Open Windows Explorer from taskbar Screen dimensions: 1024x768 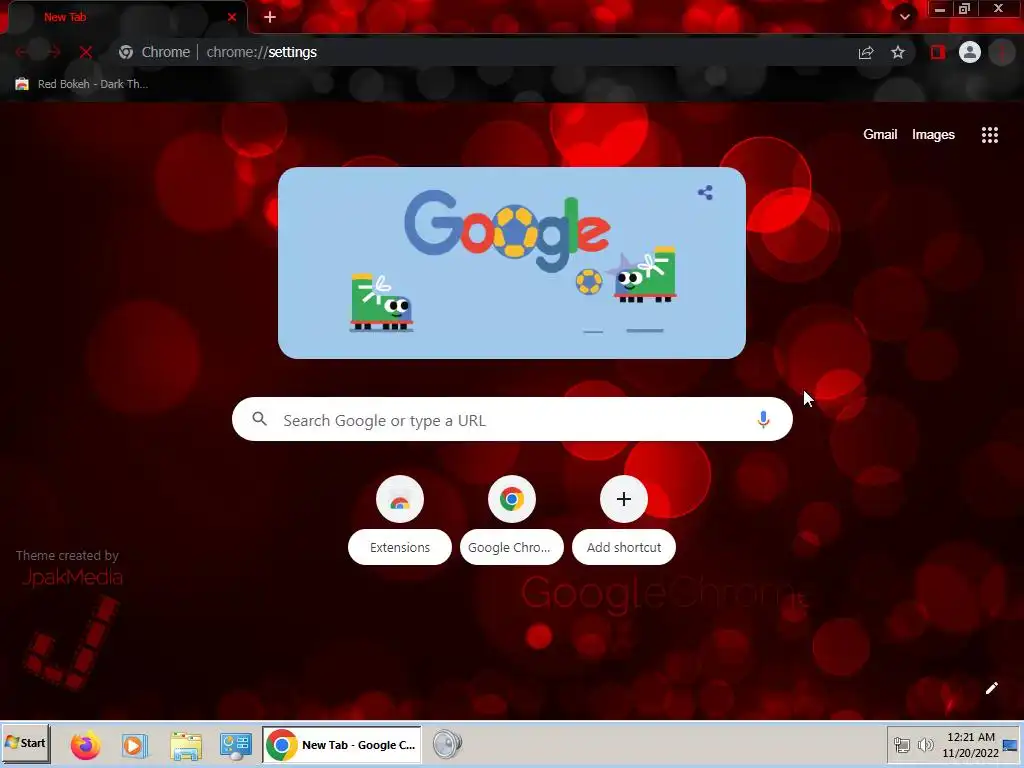pos(186,745)
